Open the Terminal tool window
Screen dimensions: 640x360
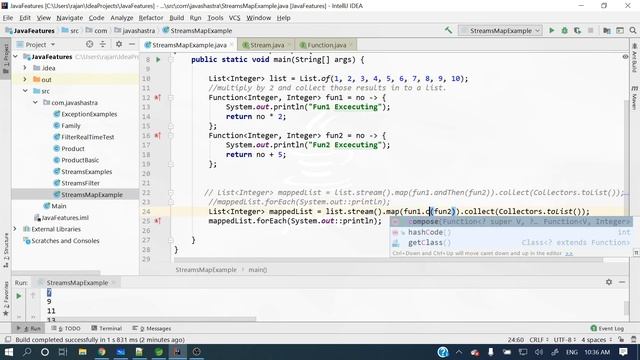(x=106, y=328)
